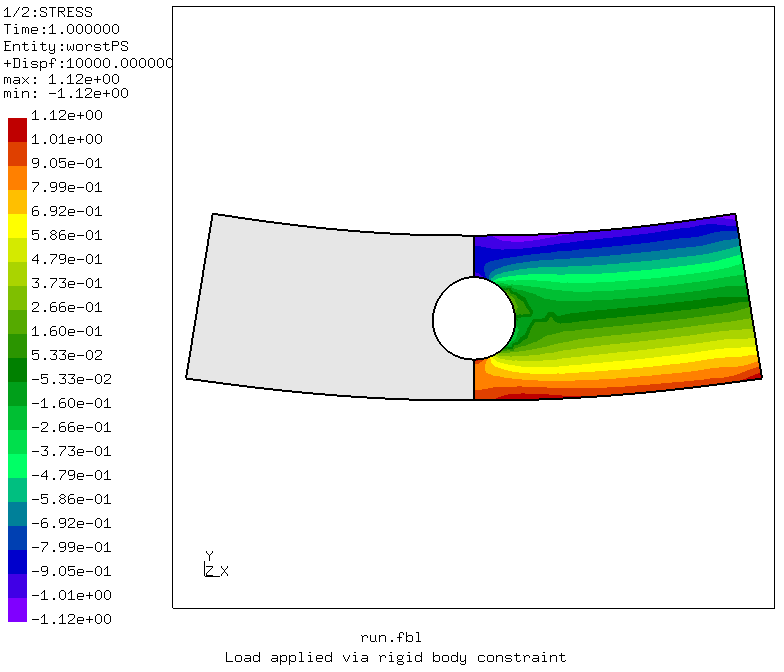
Task: Click the legend value 7.99e-01
Action: [66, 187]
